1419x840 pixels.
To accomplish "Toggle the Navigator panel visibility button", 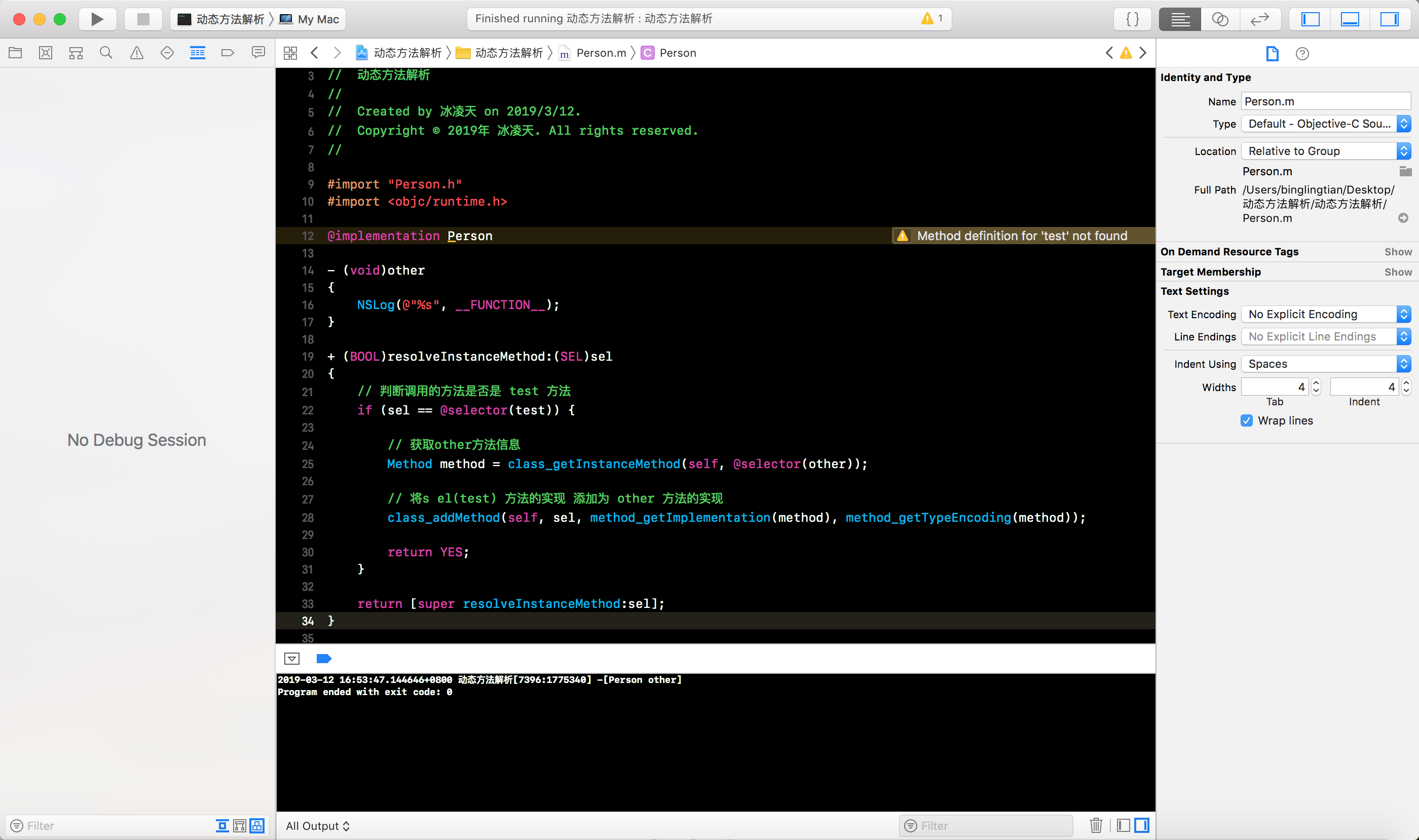I will 1310,19.
